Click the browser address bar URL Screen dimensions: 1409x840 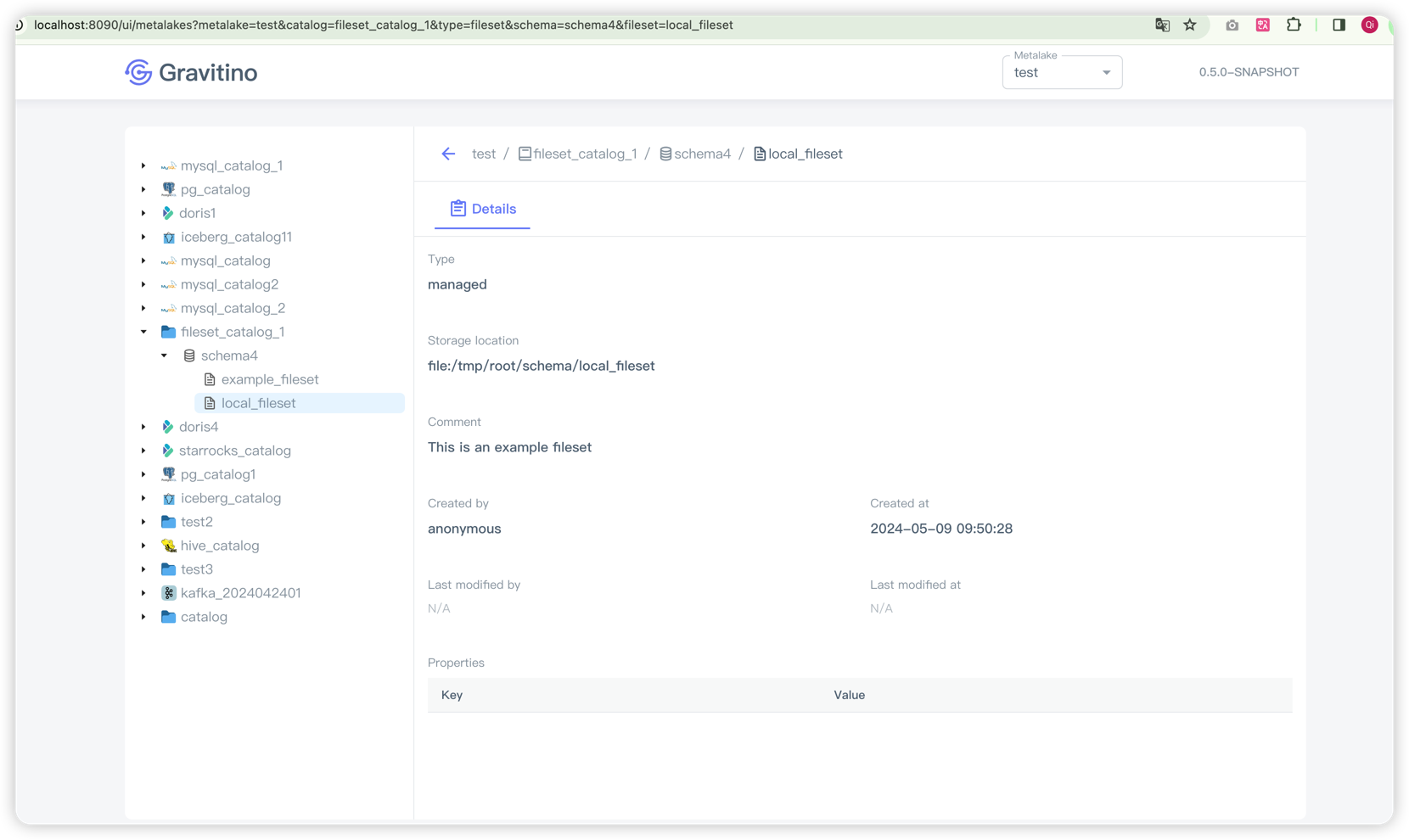(384, 25)
